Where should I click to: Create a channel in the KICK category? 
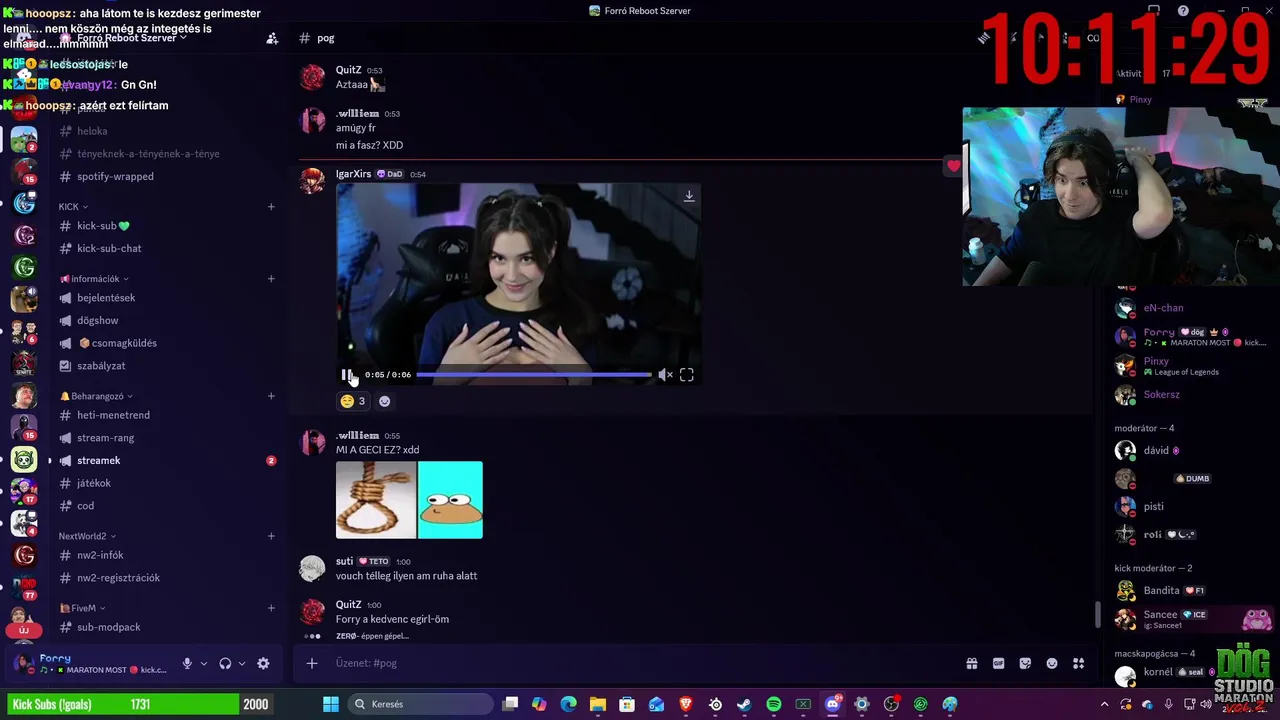tap(271, 206)
